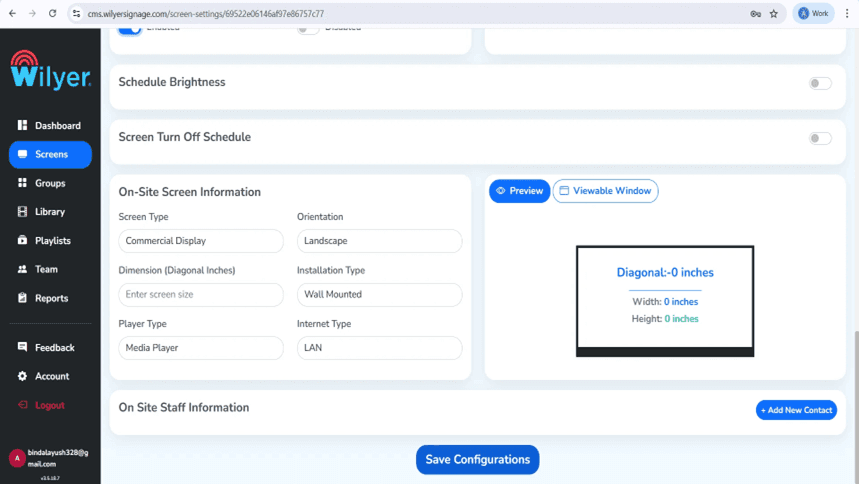Reload the page
The width and height of the screenshot is (859, 484).
53,14
